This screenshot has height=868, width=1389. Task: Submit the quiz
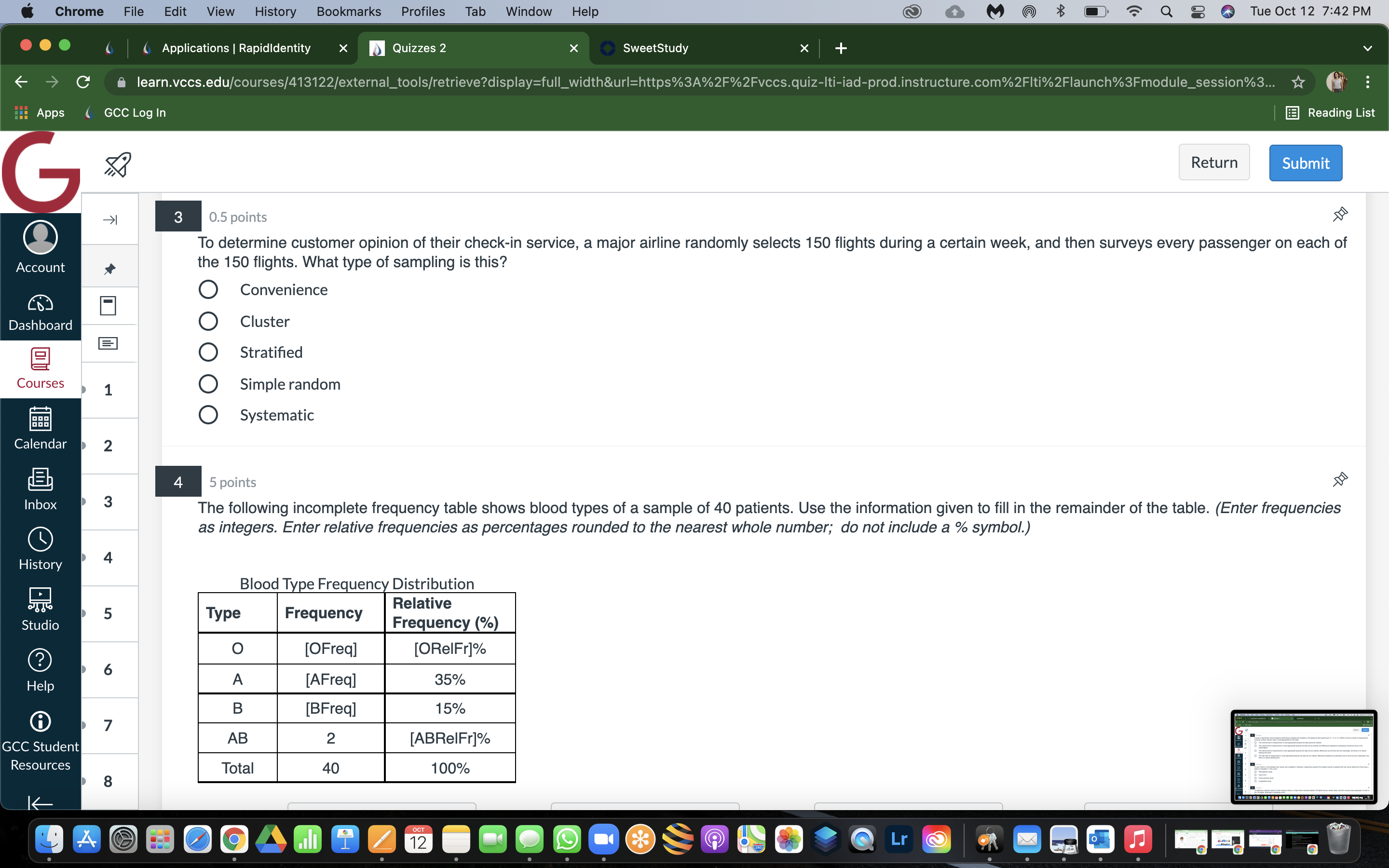[x=1305, y=163]
